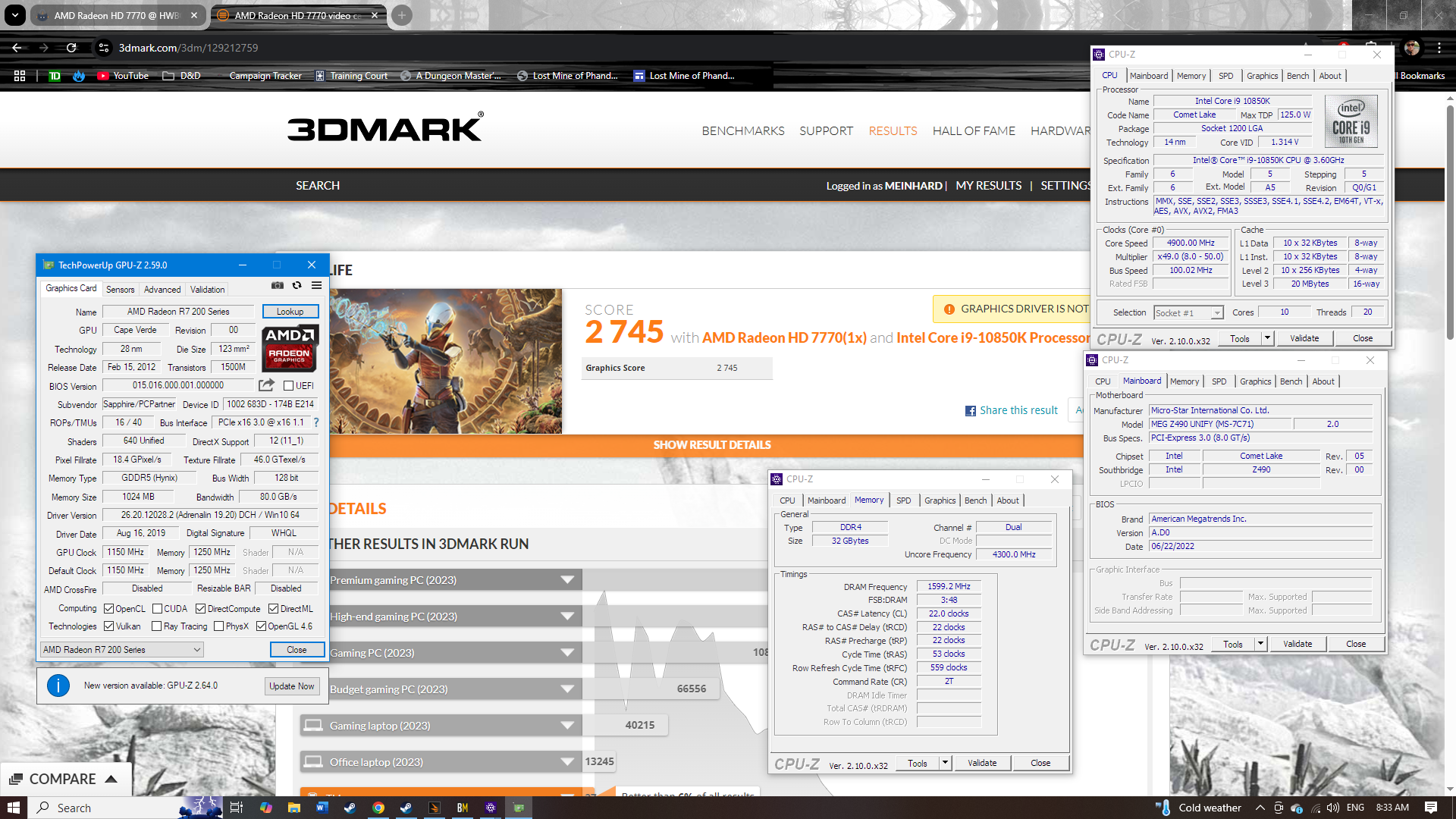The width and height of the screenshot is (1456, 819).
Task: Toggle the DirectCompute checkbox
Action: tap(200, 609)
